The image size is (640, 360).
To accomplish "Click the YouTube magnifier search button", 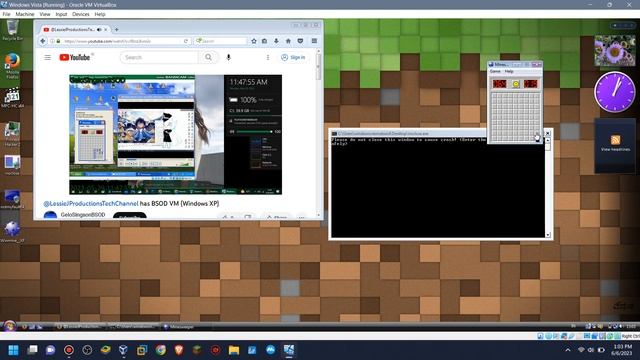I will coord(208,58).
